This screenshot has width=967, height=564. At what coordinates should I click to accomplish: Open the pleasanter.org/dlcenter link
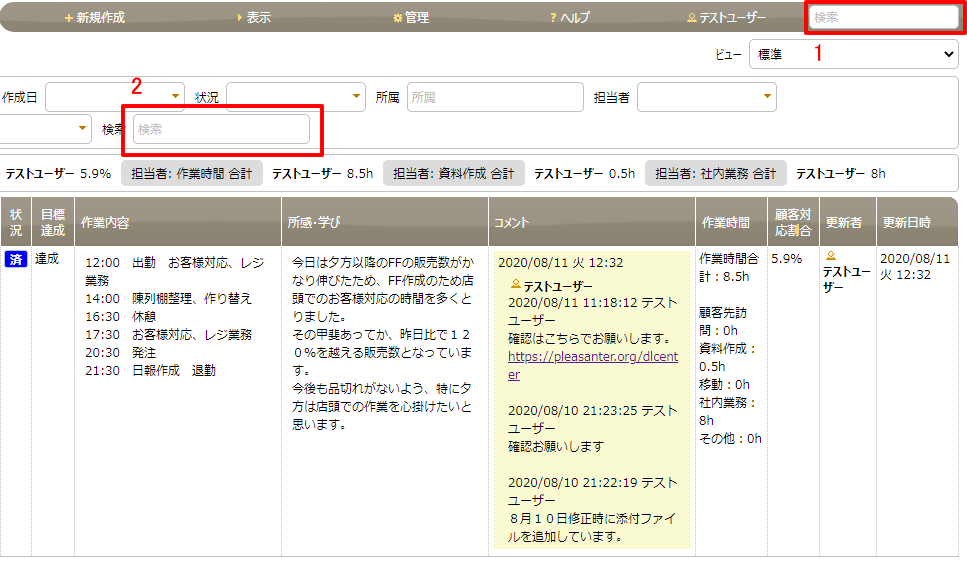[x=593, y=366]
